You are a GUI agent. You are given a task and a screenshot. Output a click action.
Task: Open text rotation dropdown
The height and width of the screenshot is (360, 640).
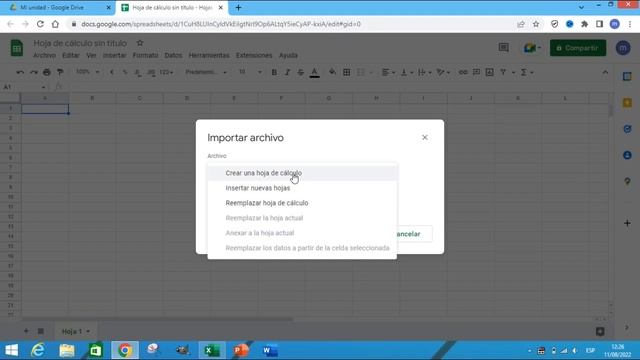coord(443,72)
